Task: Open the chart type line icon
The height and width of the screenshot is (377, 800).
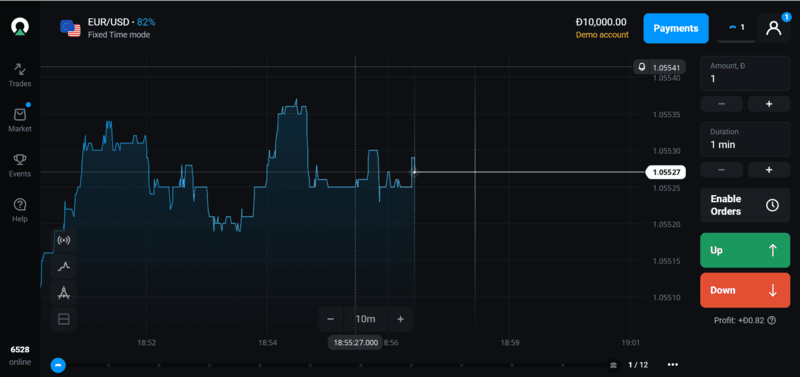Action: tap(64, 266)
